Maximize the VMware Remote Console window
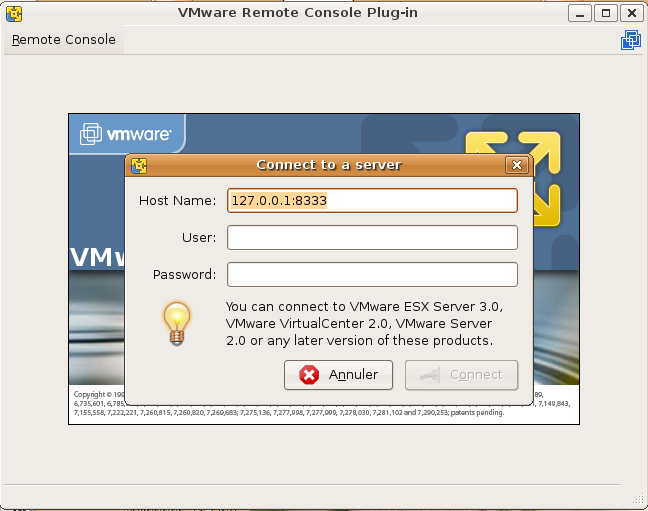 click(606, 13)
